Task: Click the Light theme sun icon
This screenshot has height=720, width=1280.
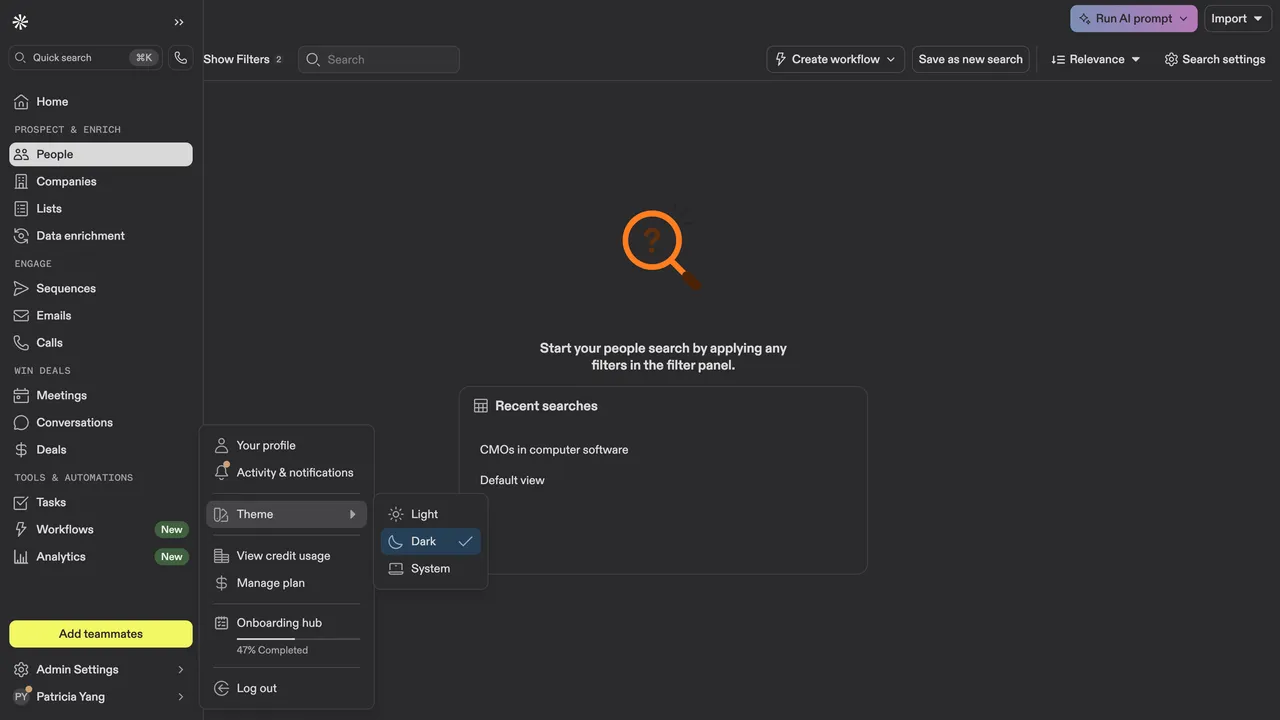Action: [x=396, y=515]
